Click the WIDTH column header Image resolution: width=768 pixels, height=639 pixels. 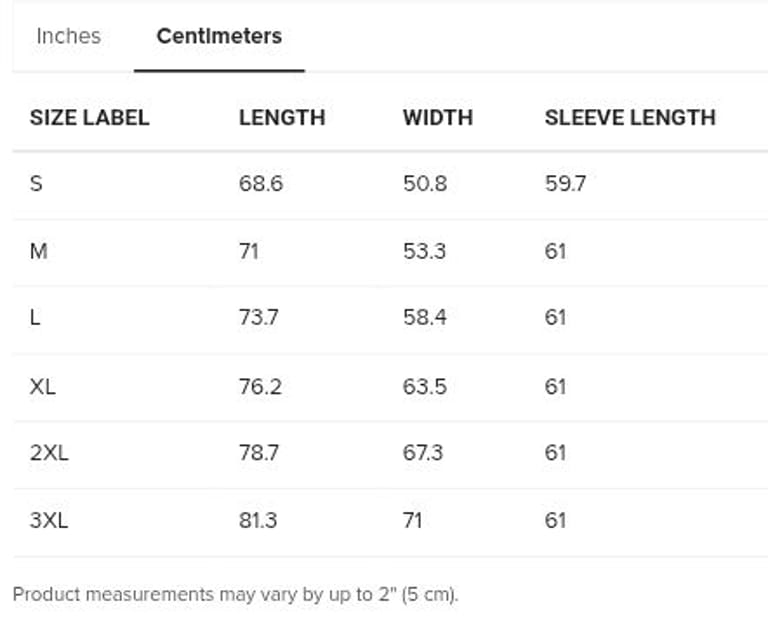[437, 117]
